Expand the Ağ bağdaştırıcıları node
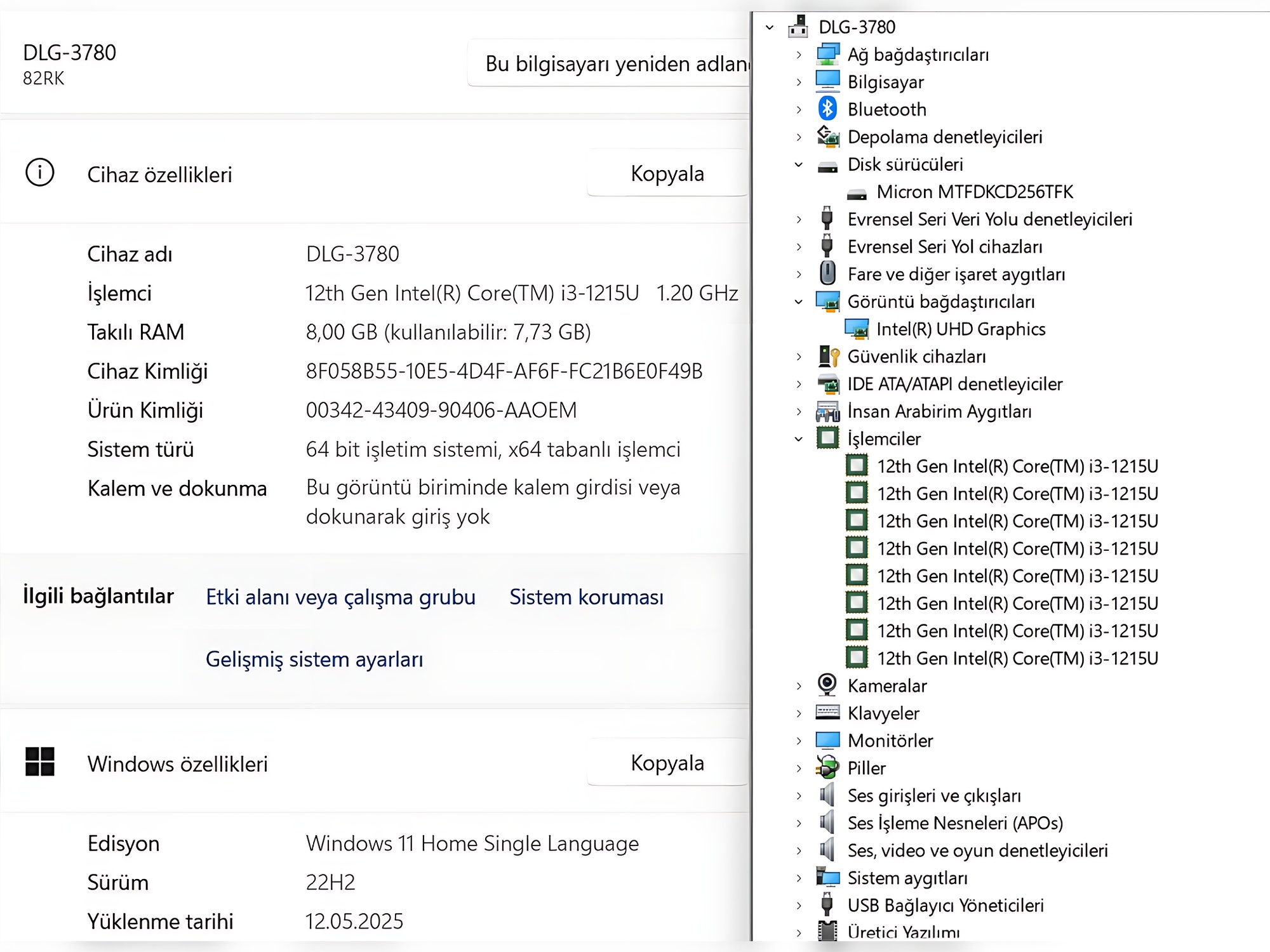This screenshot has width=1270, height=952. [799, 55]
